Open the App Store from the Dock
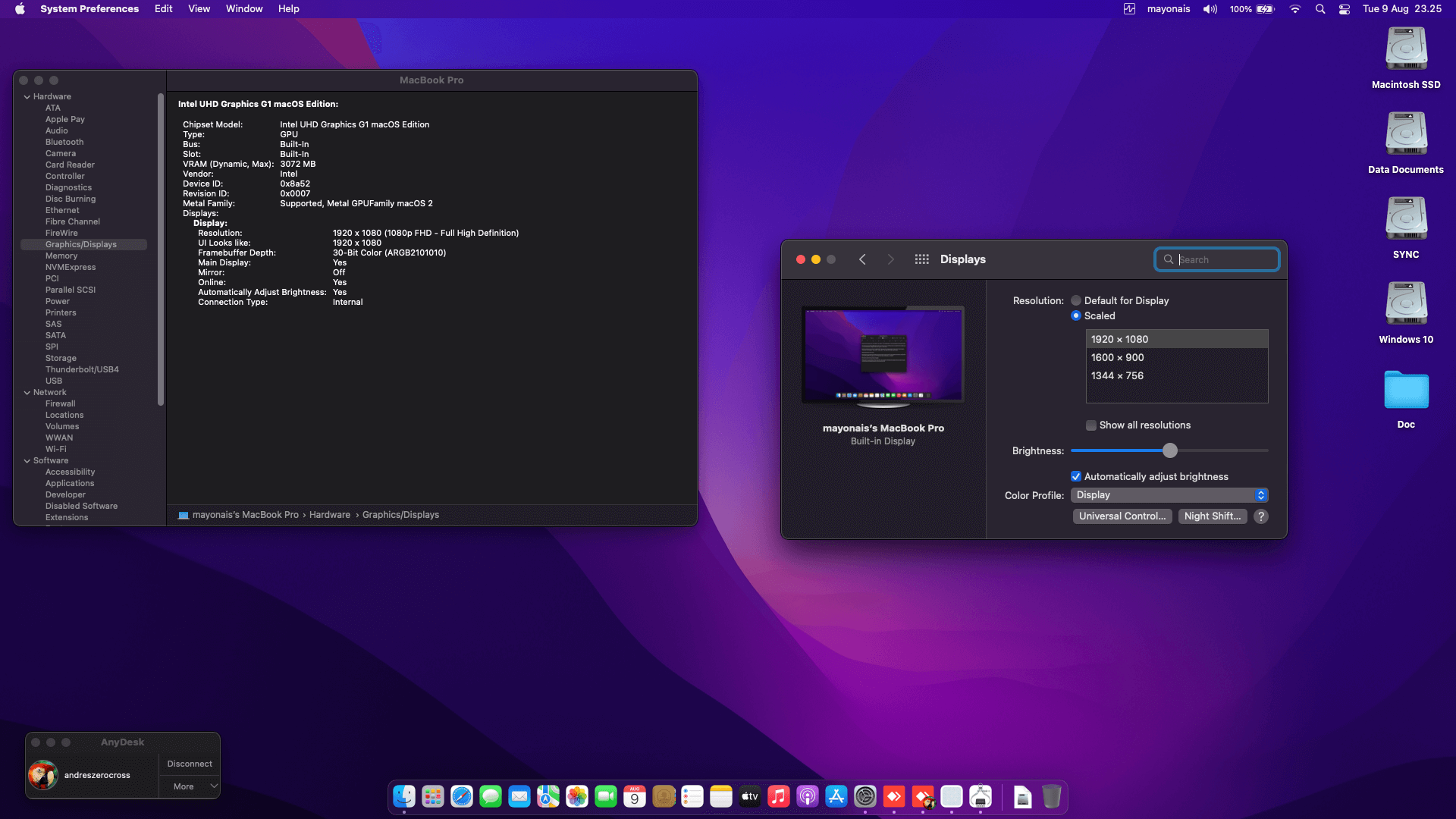Image resolution: width=1456 pixels, height=819 pixels. (x=836, y=797)
